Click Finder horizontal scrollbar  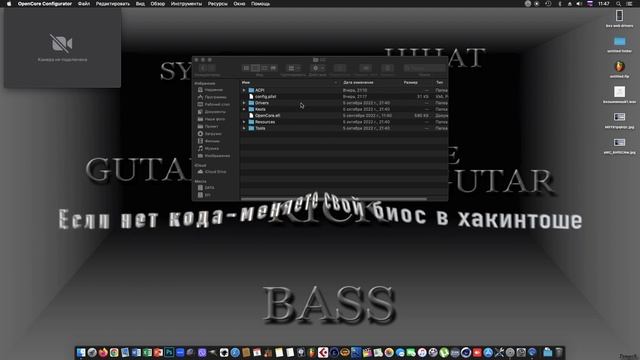[334, 199]
